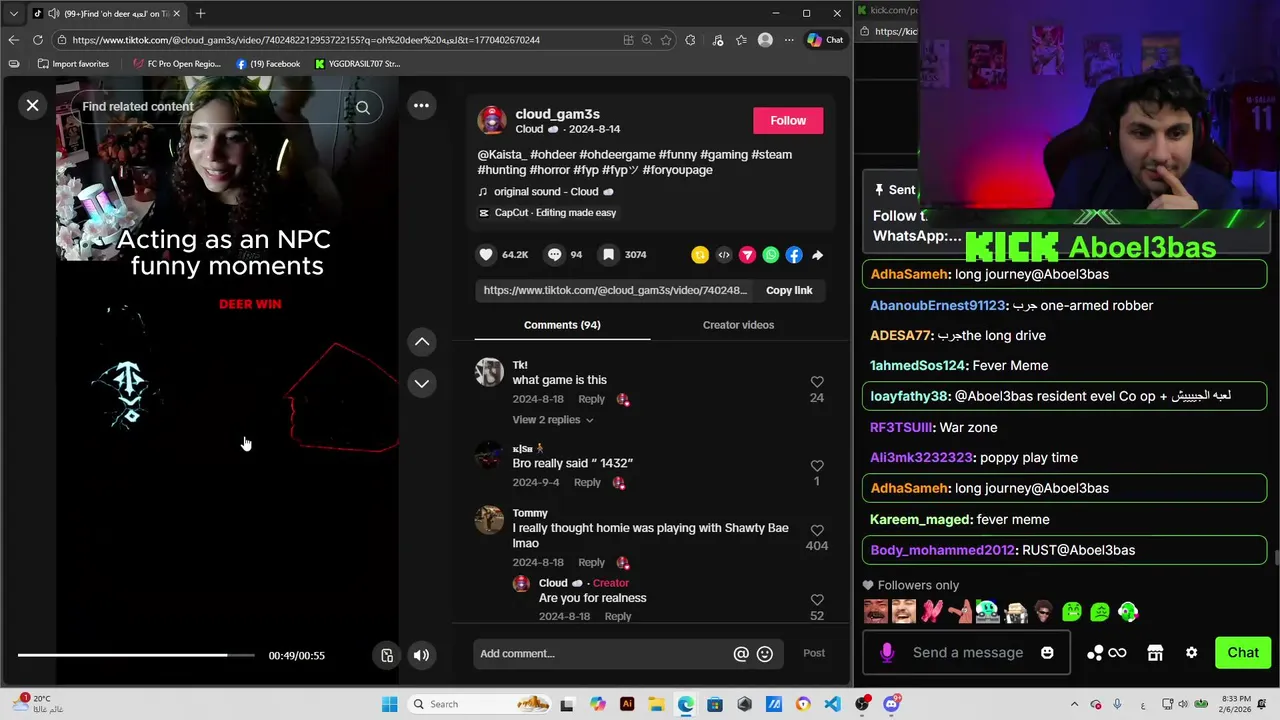The image size is (1280, 720).
Task: Follow cloud_gam3s with Follow button
Action: tap(788, 120)
